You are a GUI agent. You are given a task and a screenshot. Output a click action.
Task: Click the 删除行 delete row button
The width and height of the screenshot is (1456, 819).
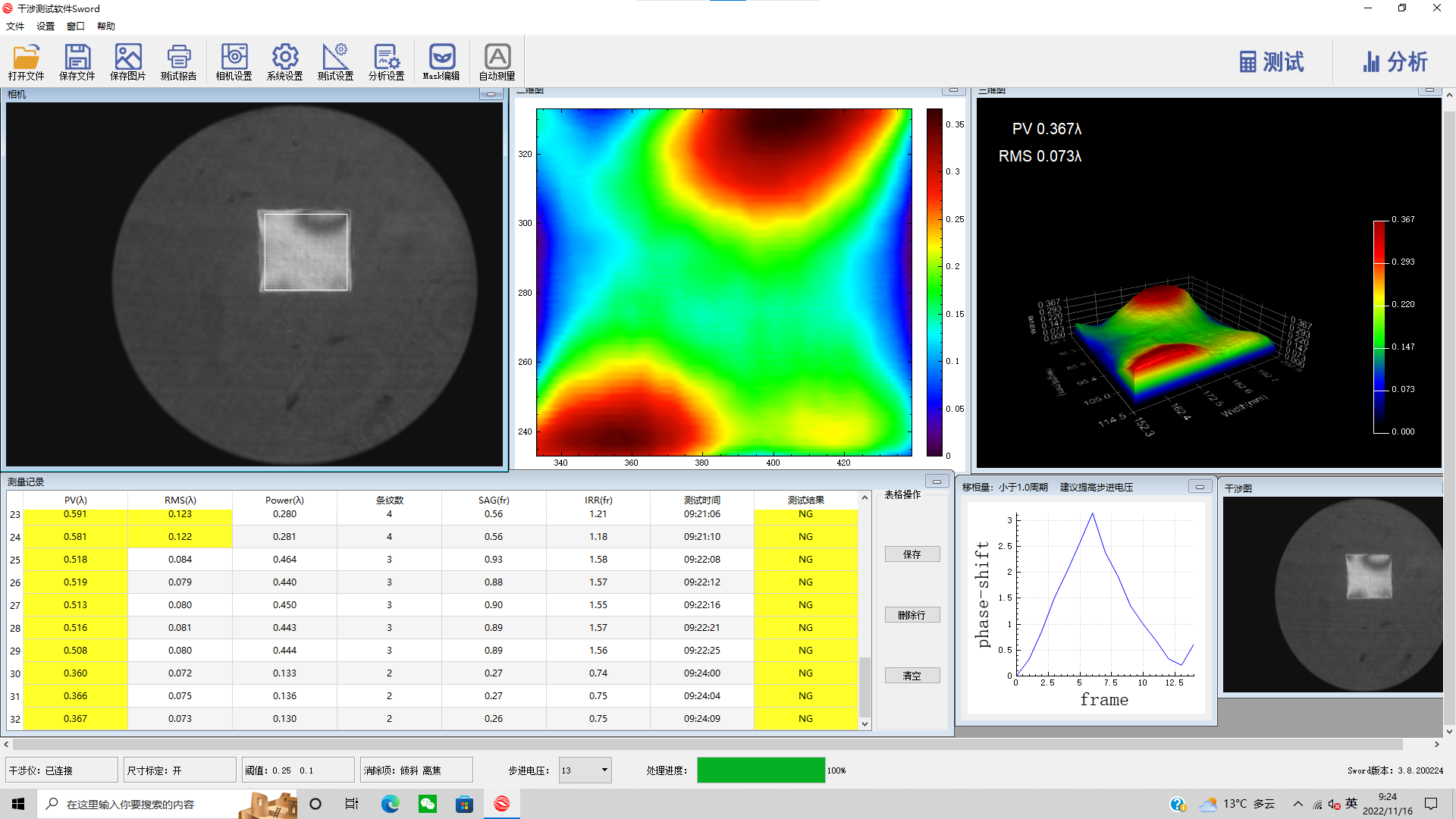pos(912,615)
